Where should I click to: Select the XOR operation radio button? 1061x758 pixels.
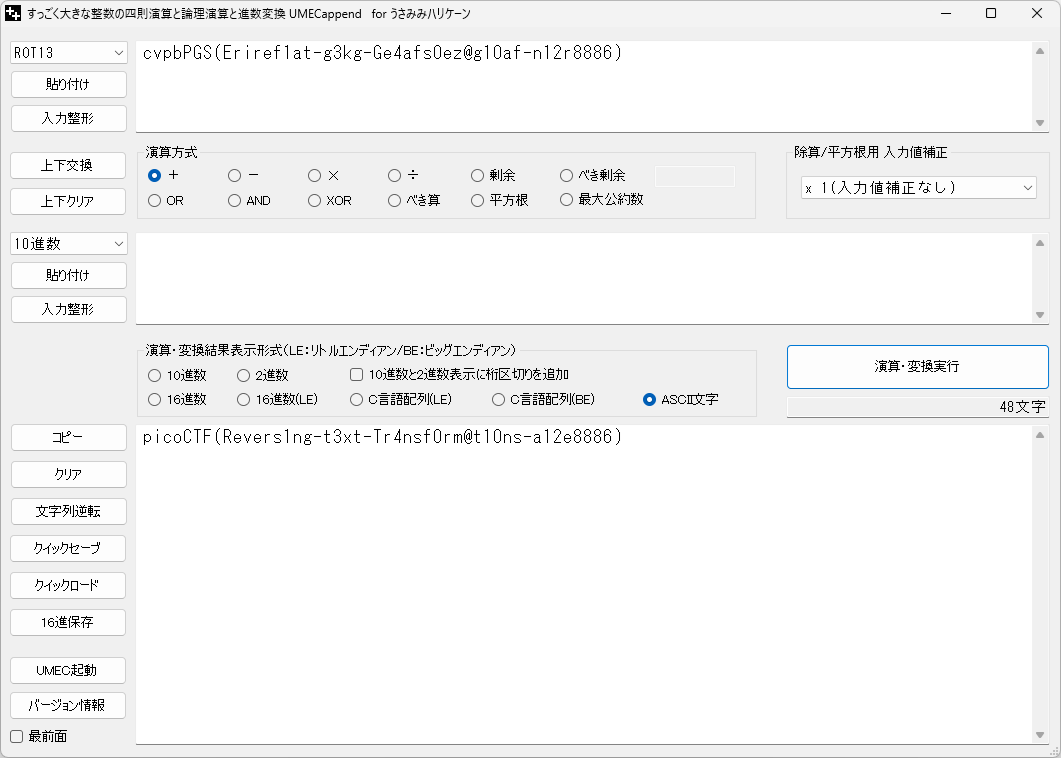pyautogui.click(x=316, y=200)
